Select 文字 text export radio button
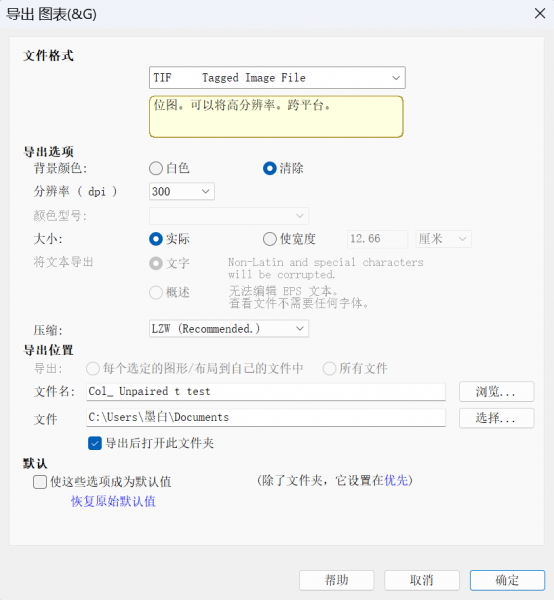 [x=156, y=263]
